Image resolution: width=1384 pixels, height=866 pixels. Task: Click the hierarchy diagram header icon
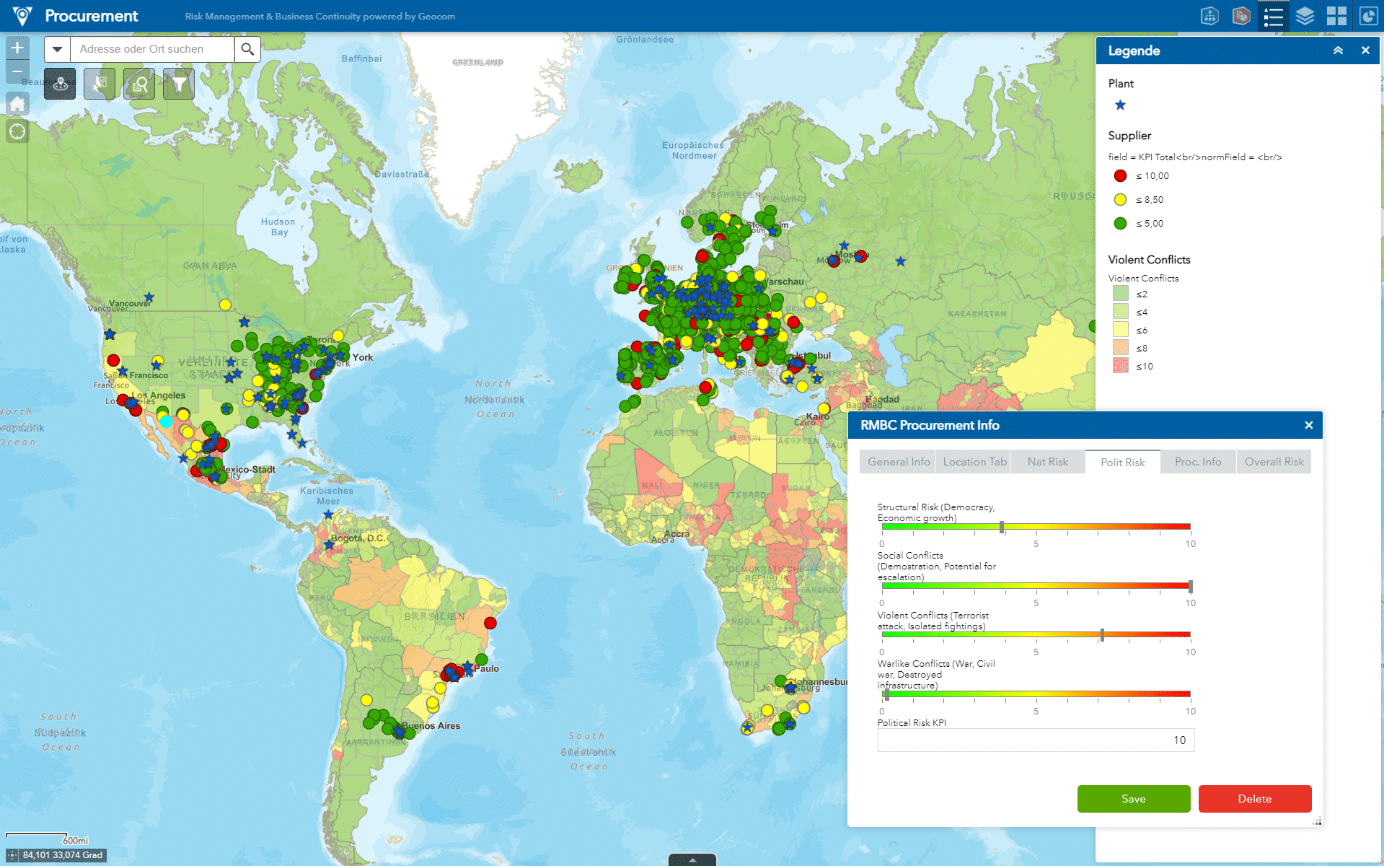coord(1210,16)
